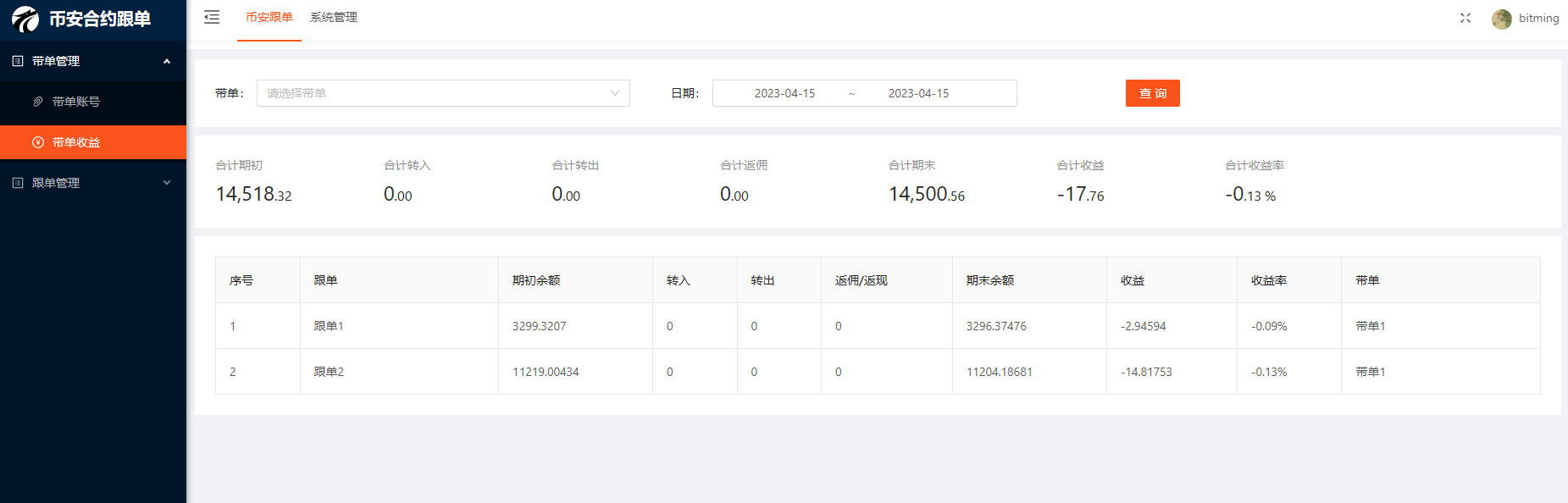Switch to the 系统管理 tab
This screenshot has height=503, width=1568.
tap(334, 17)
